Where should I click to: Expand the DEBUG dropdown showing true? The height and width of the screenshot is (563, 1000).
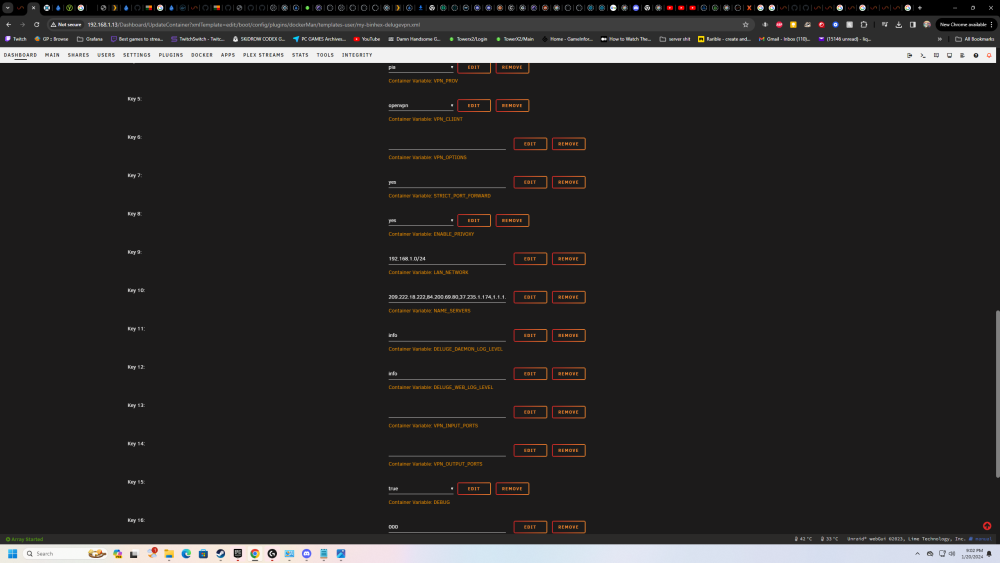(421, 488)
